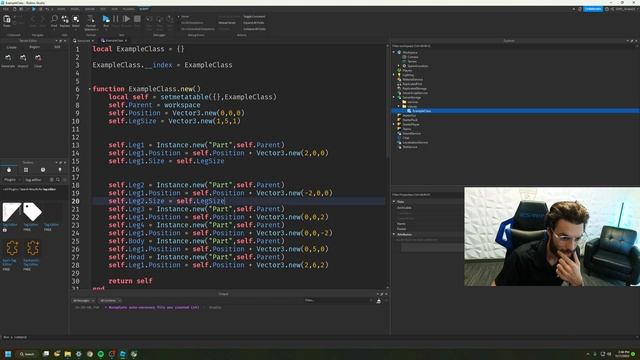
Task: Open the All Contexts dropdown in Output
Action: point(111,301)
